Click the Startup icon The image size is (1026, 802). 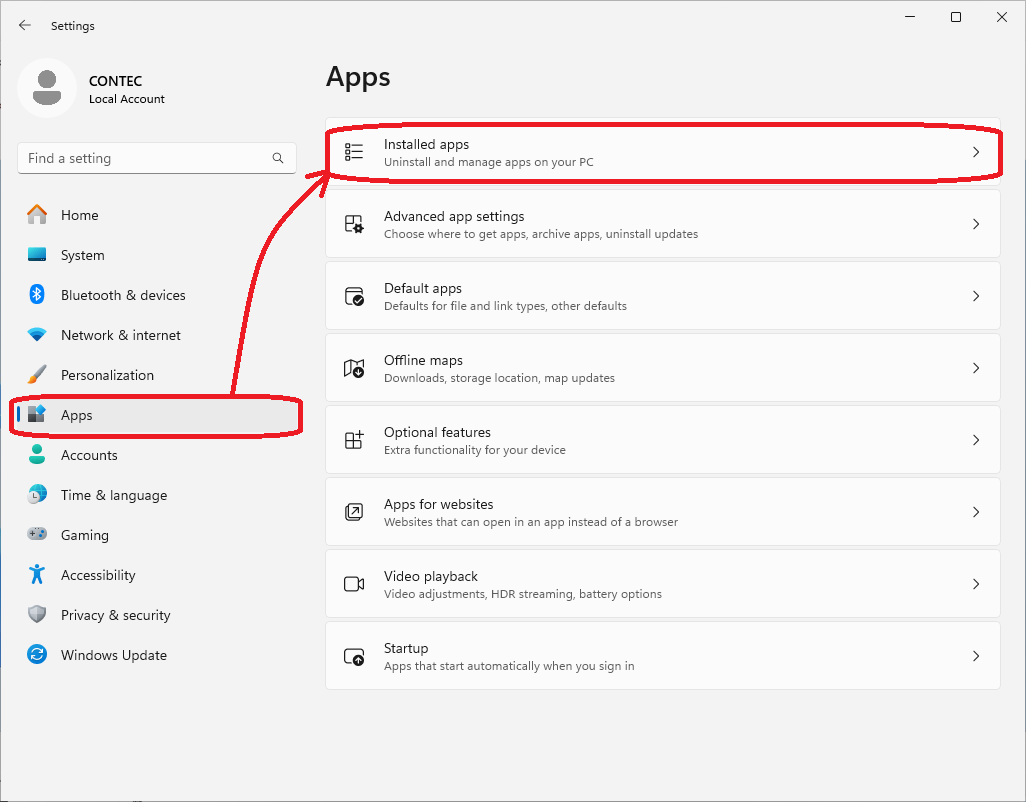click(x=354, y=656)
